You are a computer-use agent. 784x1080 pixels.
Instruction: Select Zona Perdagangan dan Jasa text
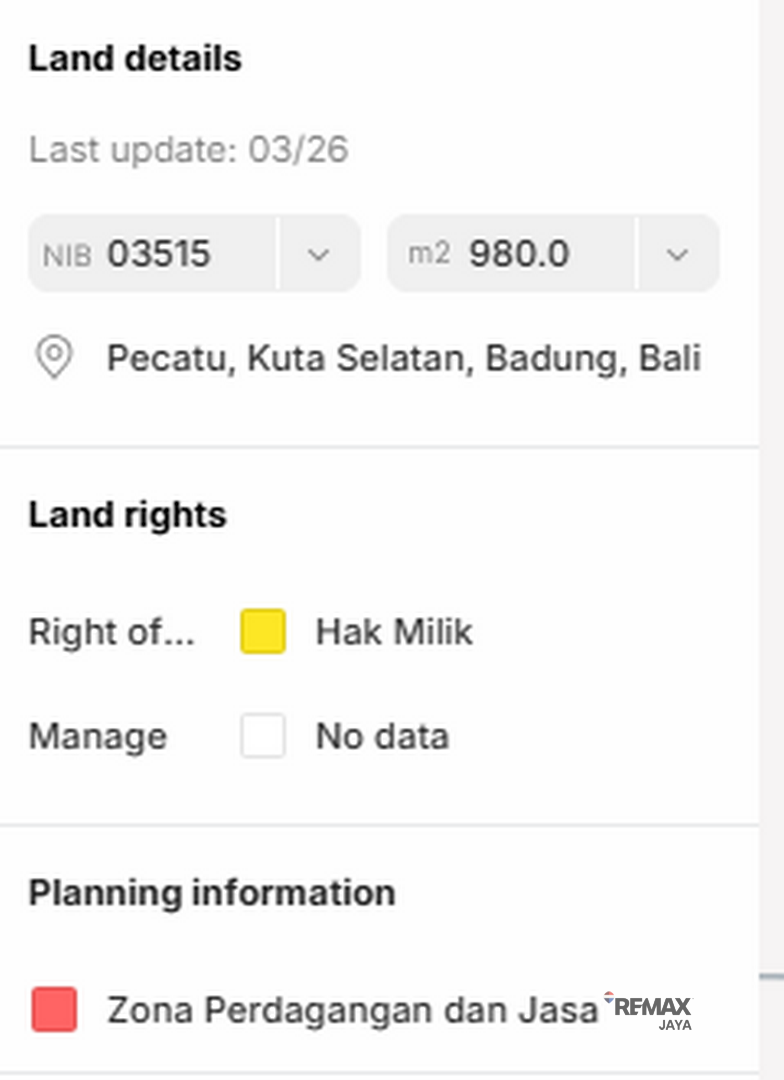352,1010
